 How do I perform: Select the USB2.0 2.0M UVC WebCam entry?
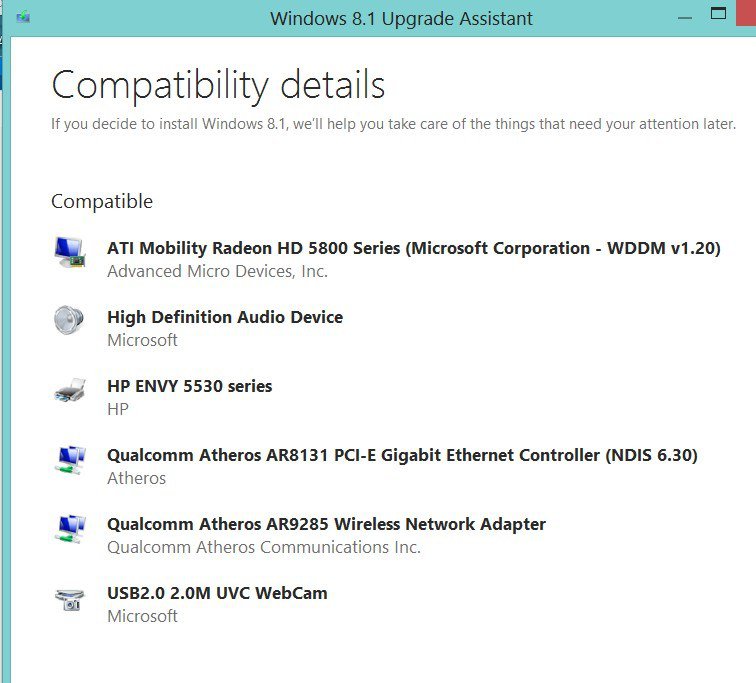point(217,593)
